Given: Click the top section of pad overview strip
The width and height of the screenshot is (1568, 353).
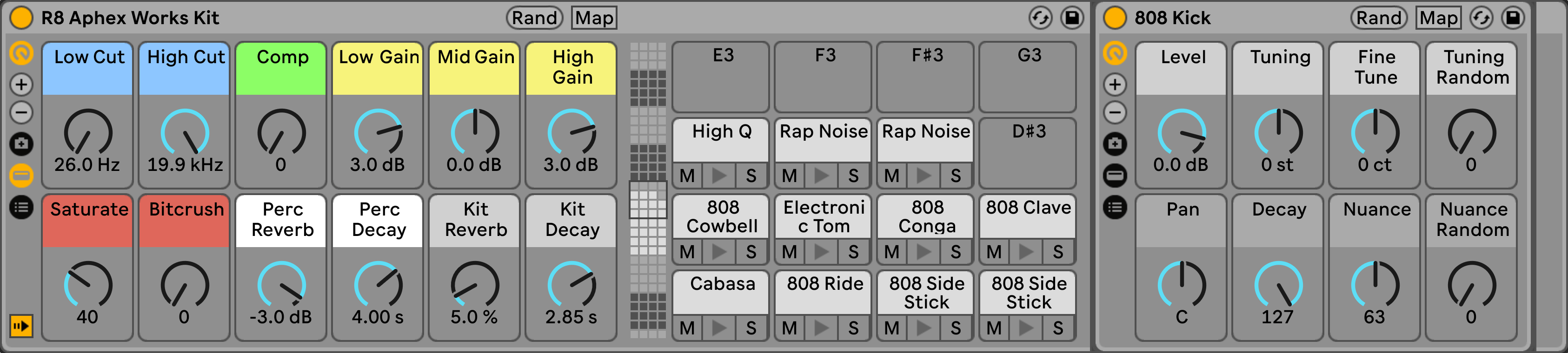Looking at the screenshot, I should tap(648, 54).
